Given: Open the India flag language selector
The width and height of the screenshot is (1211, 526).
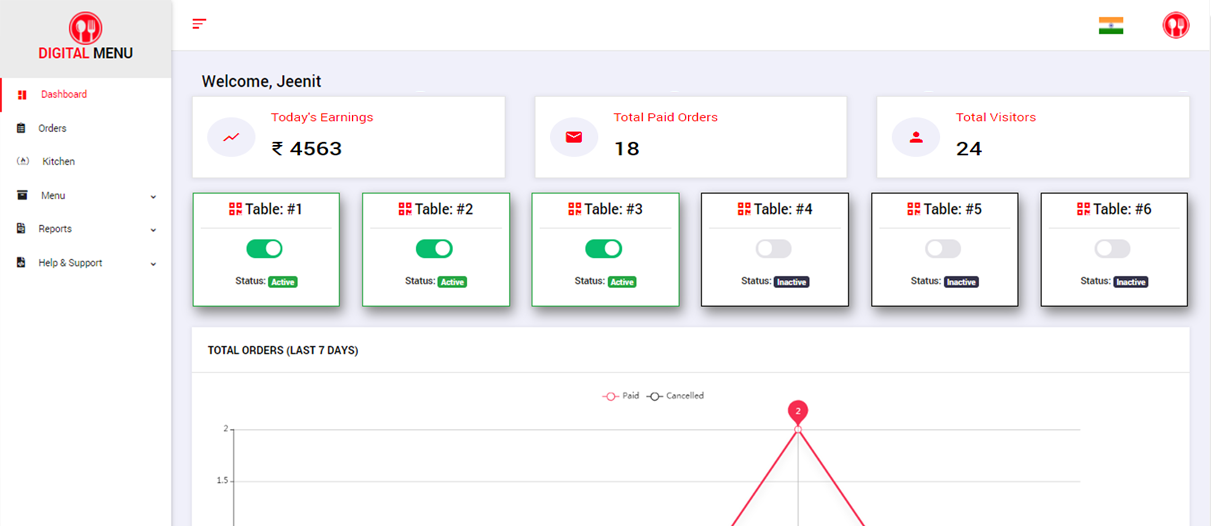Looking at the screenshot, I should pos(1110,26).
